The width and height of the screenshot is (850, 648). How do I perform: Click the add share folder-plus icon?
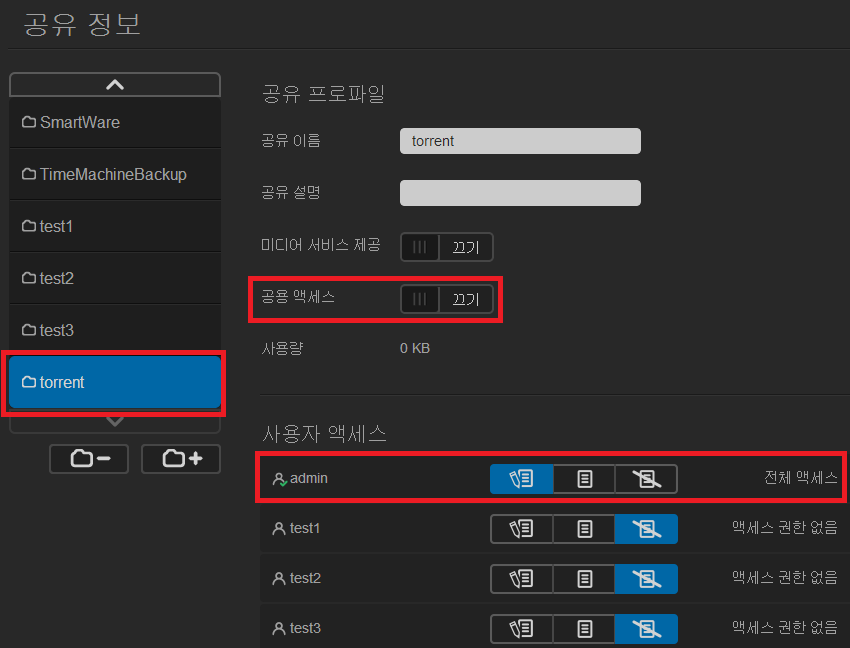click(181, 459)
